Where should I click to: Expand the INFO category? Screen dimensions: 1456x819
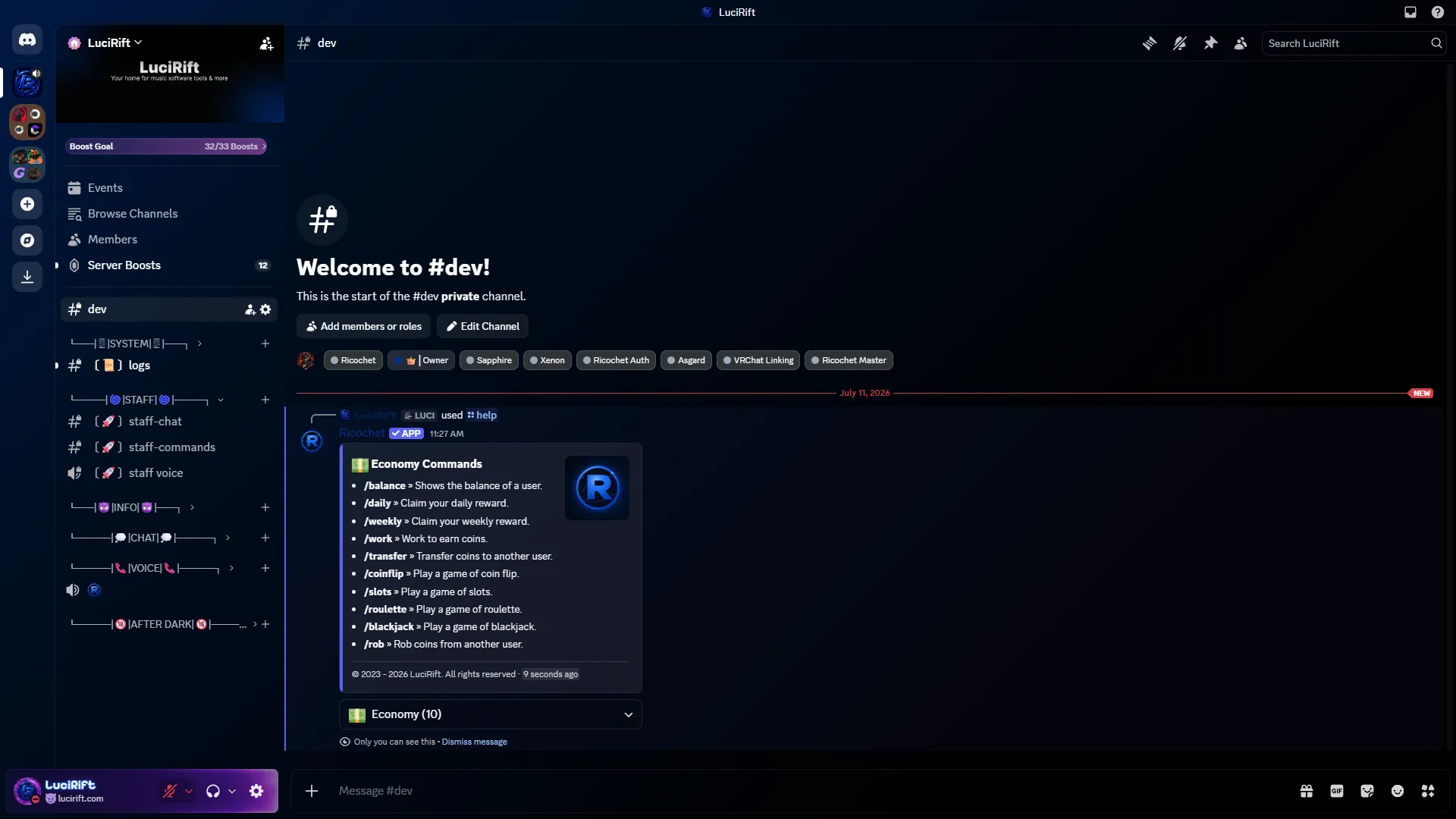click(133, 507)
